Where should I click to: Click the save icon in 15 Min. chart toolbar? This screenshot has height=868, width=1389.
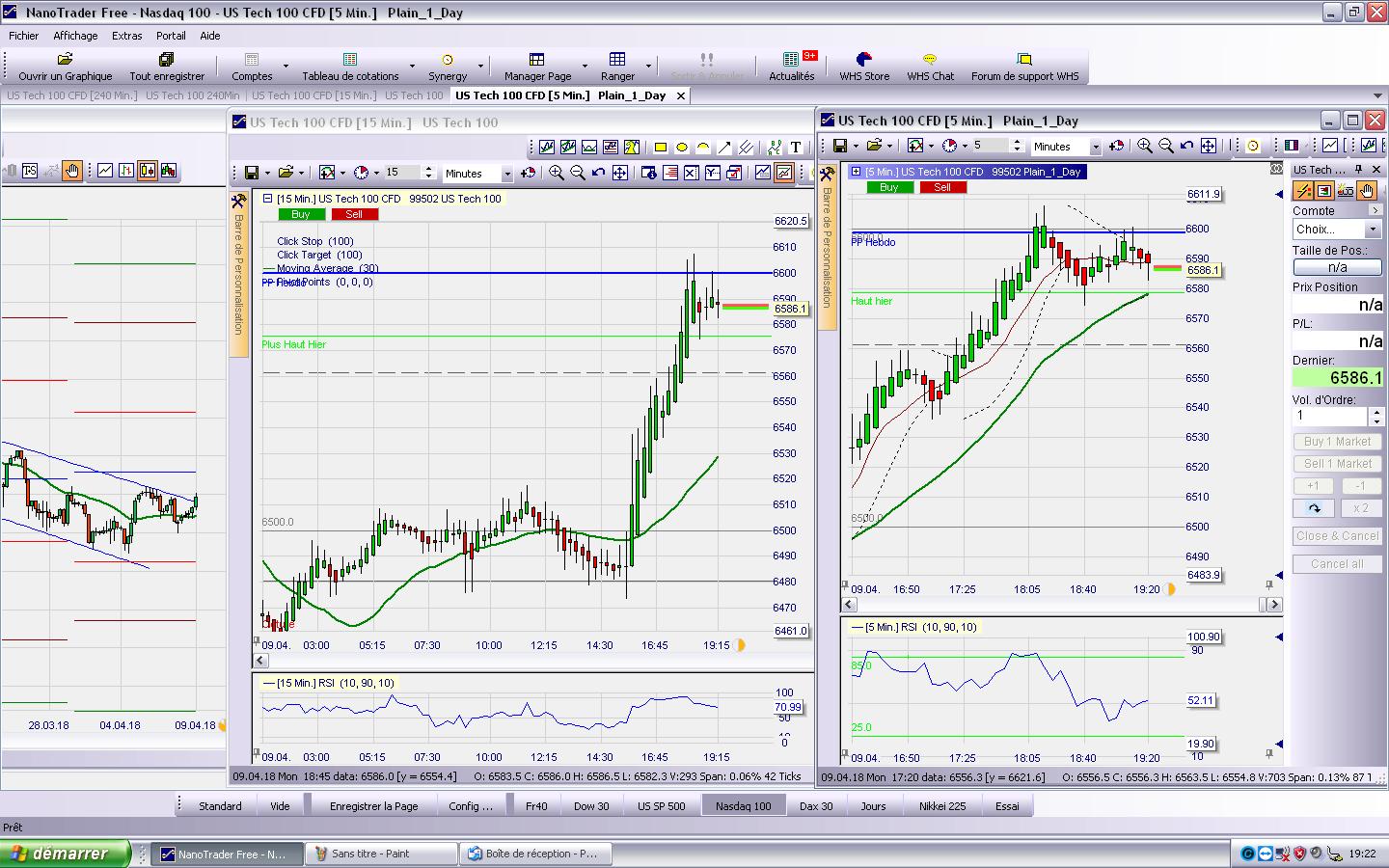click(x=252, y=173)
